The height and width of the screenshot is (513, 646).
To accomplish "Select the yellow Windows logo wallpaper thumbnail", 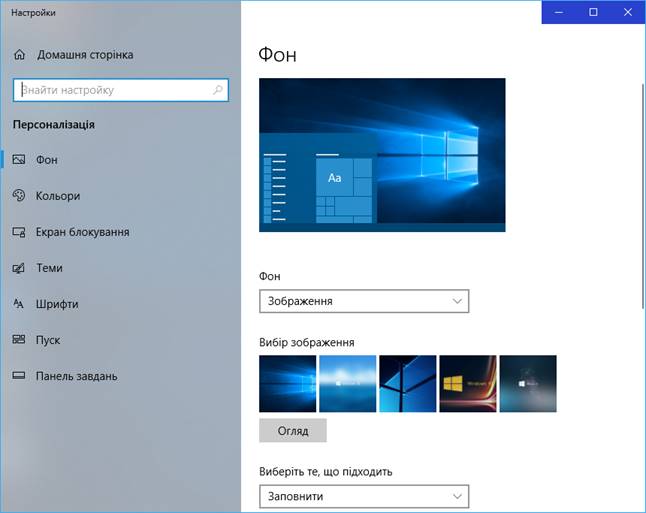I will tap(468, 384).
